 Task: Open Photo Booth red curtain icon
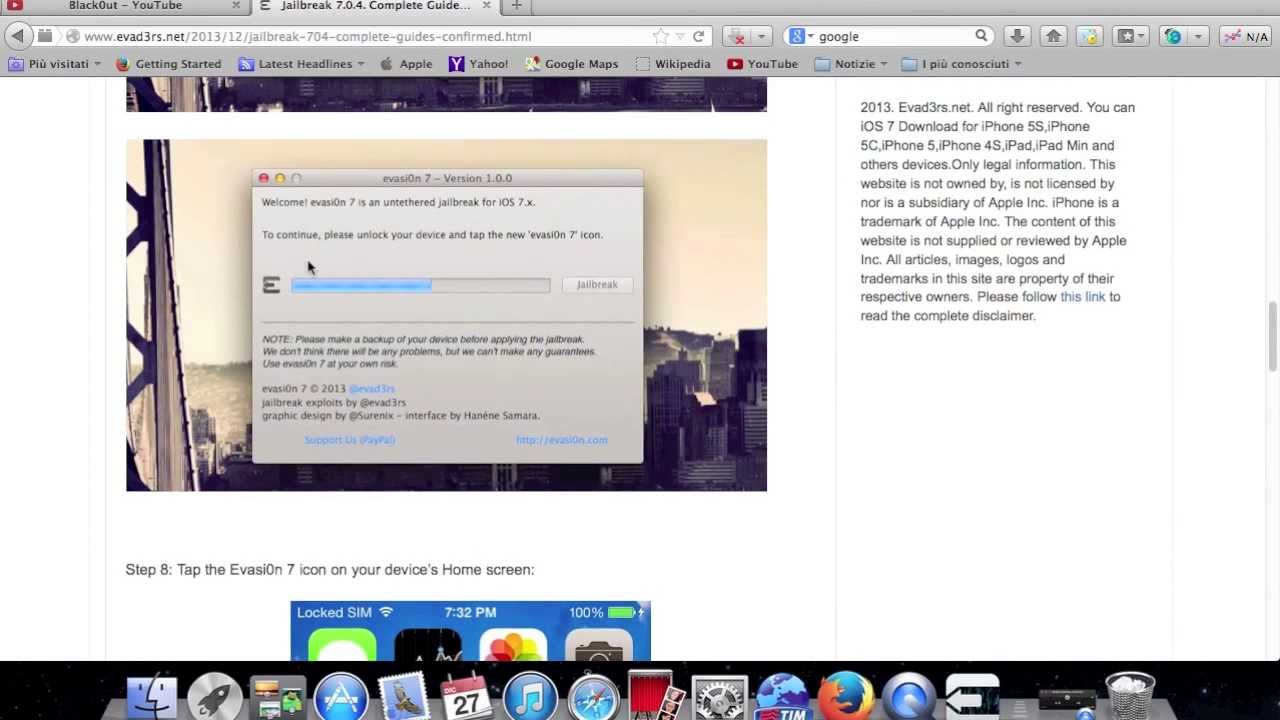click(x=656, y=696)
